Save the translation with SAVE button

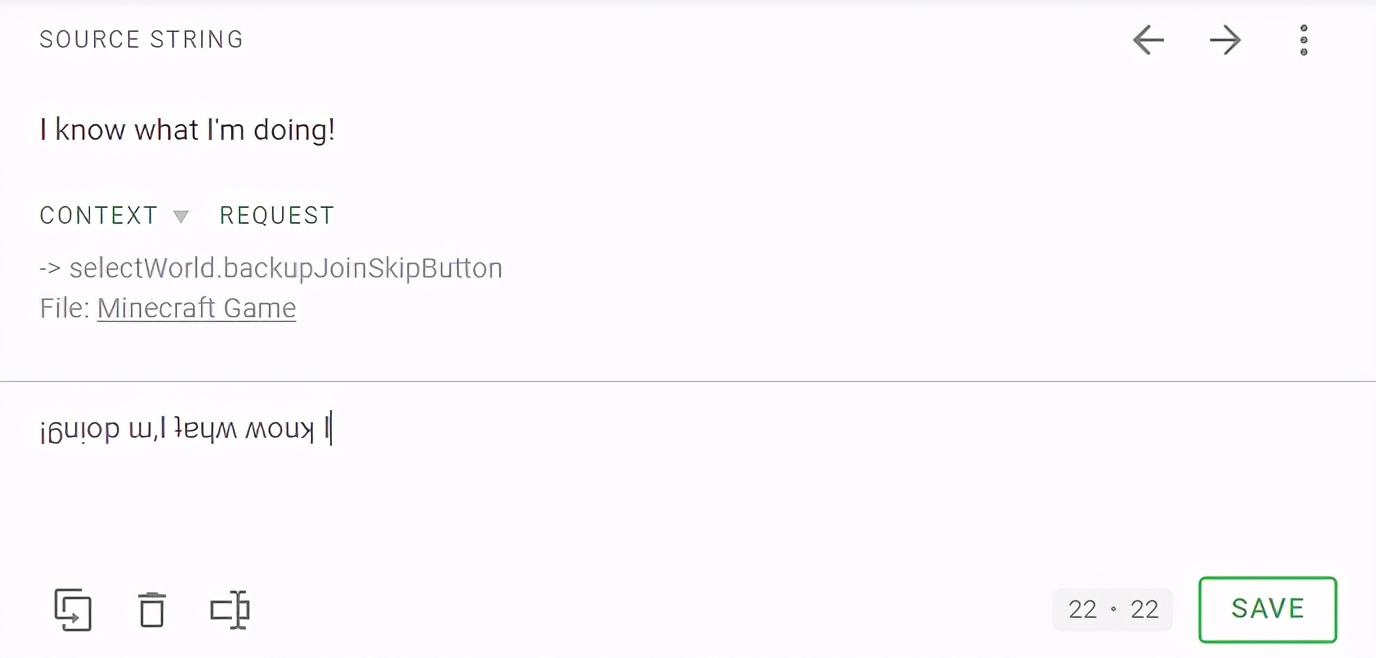pyautogui.click(x=1267, y=609)
